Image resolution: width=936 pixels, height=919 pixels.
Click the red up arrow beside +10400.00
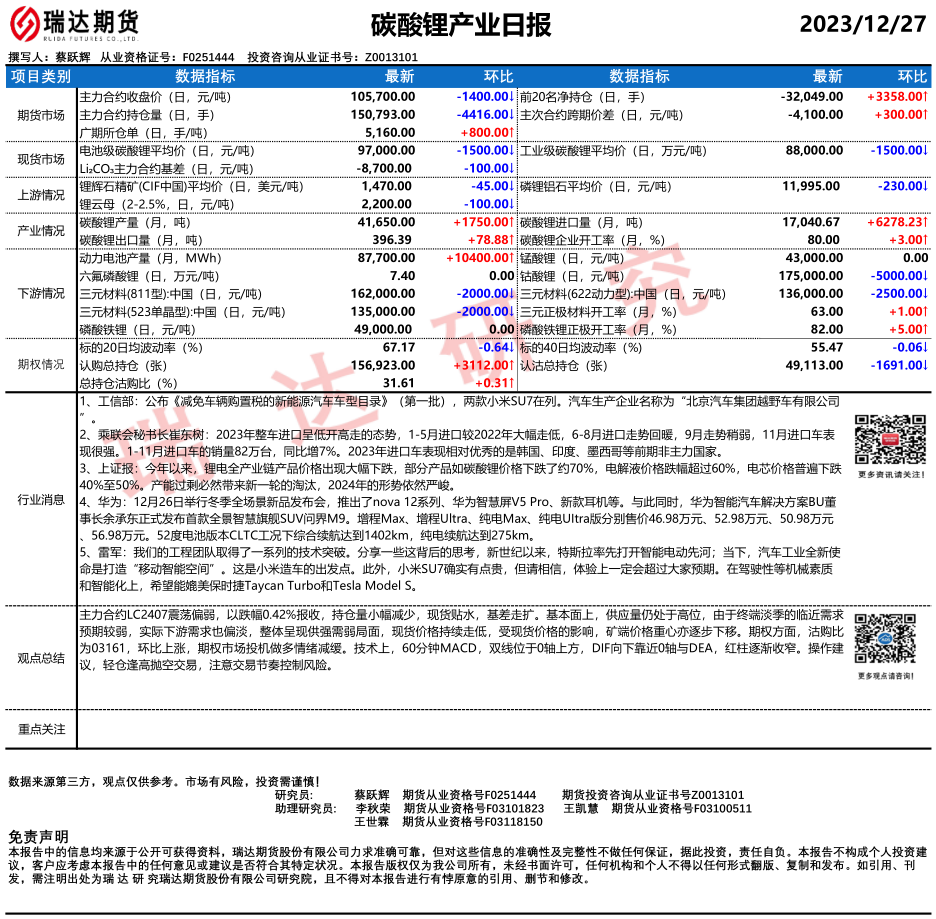pyautogui.click(x=512, y=258)
